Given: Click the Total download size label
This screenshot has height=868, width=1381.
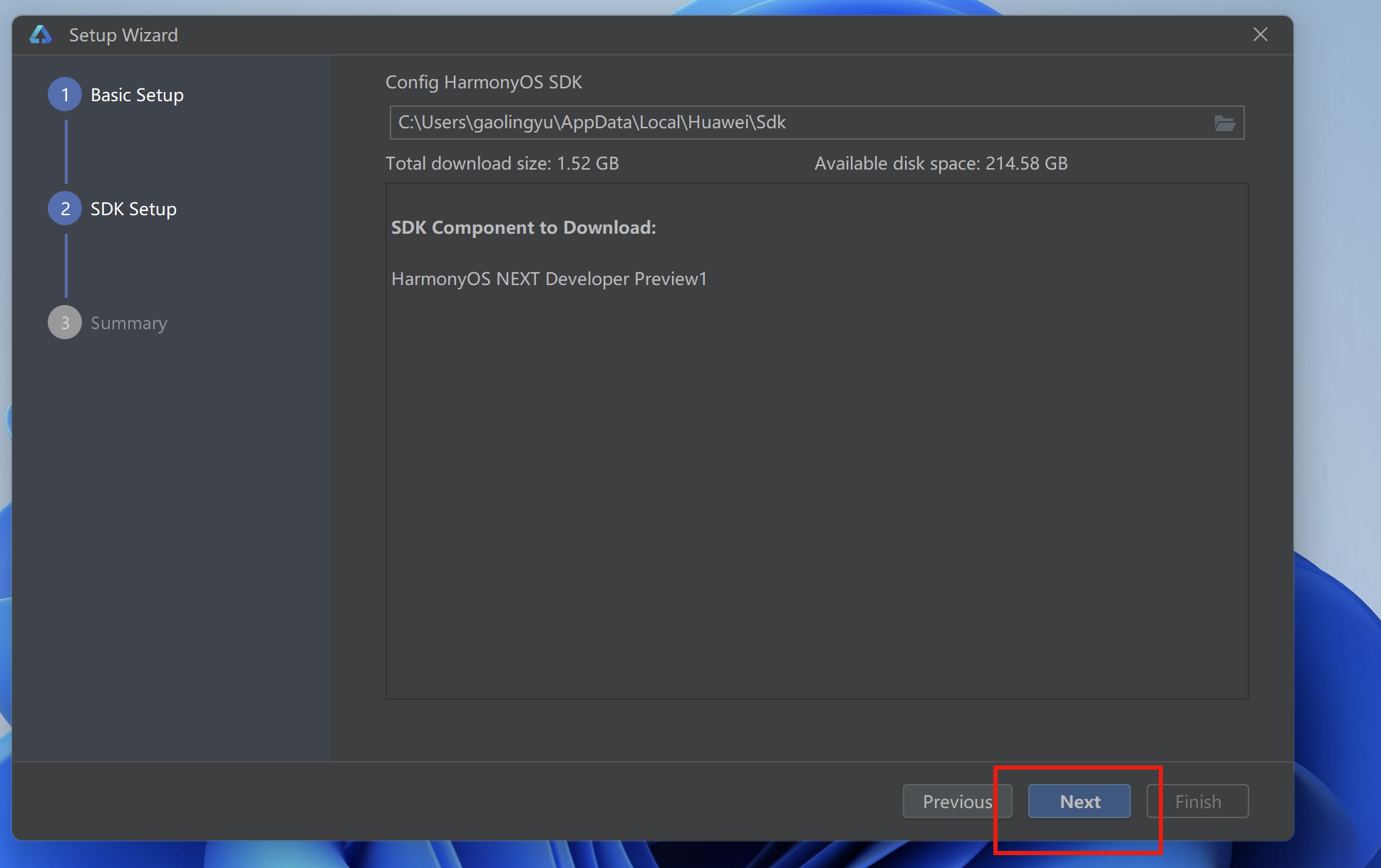Looking at the screenshot, I should tap(502, 163).
